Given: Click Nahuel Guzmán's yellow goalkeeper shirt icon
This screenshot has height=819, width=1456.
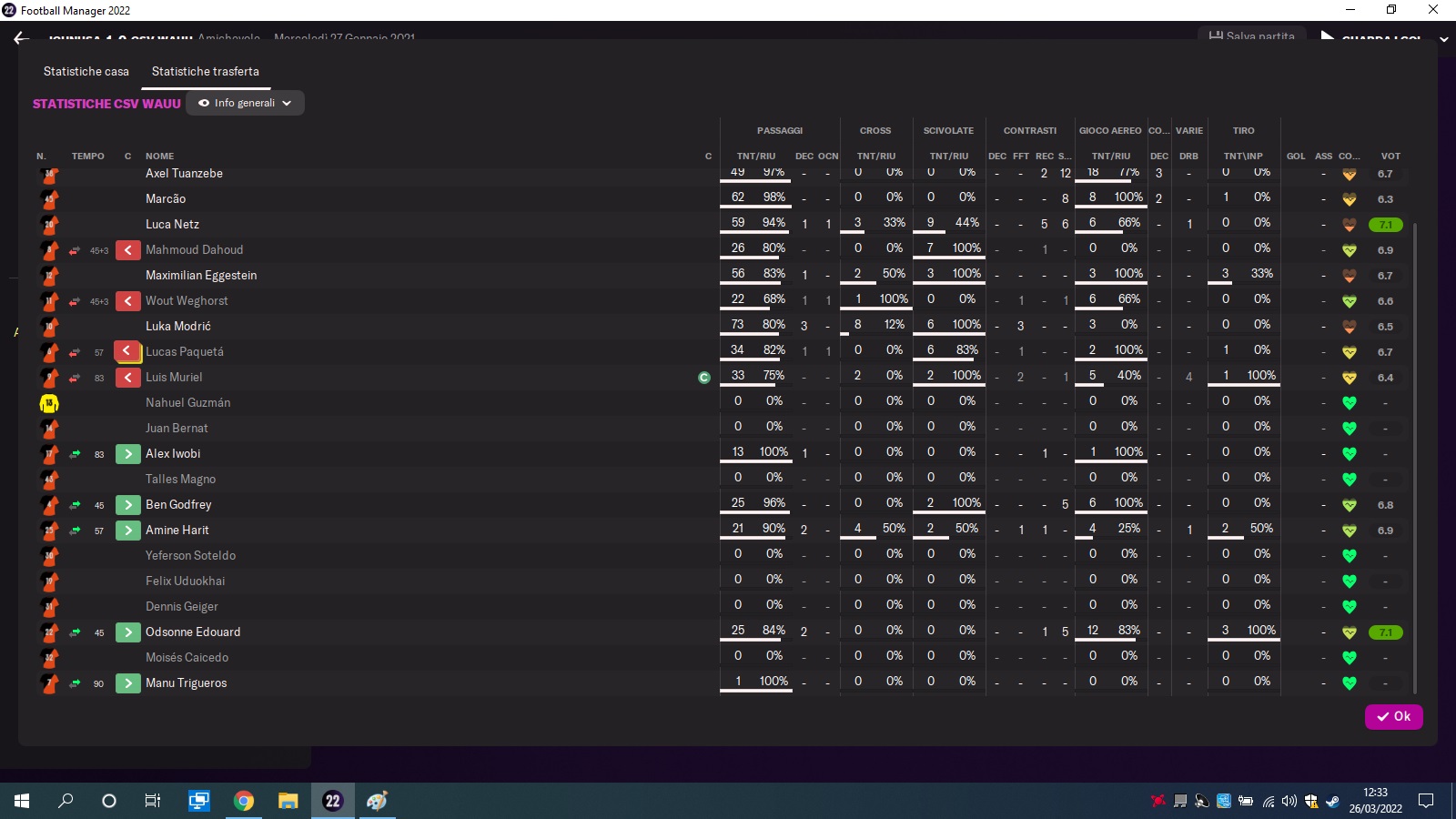Looking at the screenshot, I should point(49,403).
